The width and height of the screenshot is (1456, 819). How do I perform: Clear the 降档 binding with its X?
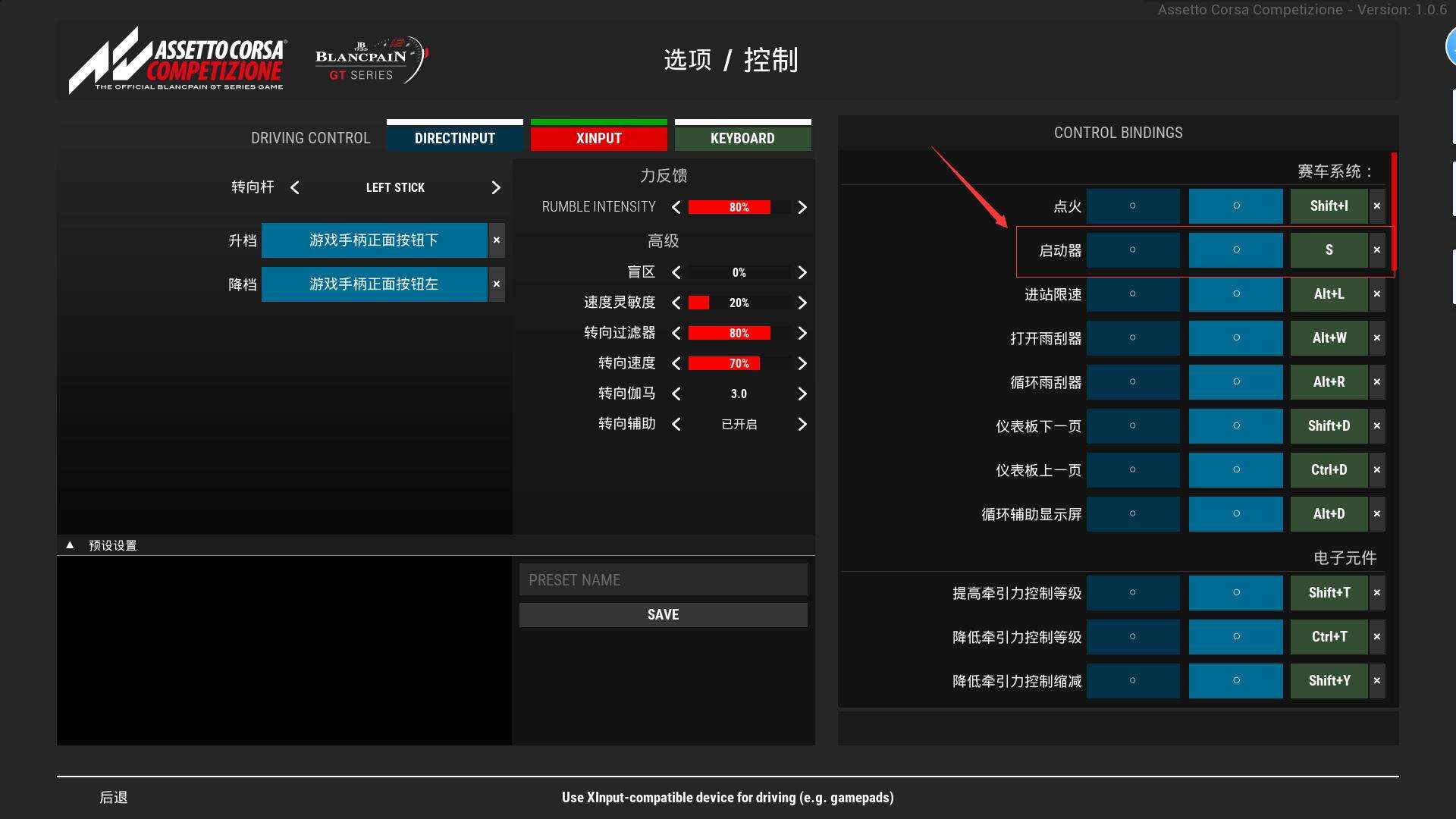[x=497, y=284]
